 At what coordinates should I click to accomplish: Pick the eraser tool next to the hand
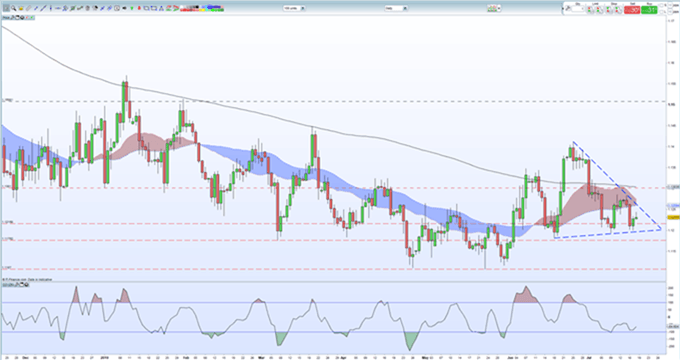pyautogui.click(x=29, y=8)
